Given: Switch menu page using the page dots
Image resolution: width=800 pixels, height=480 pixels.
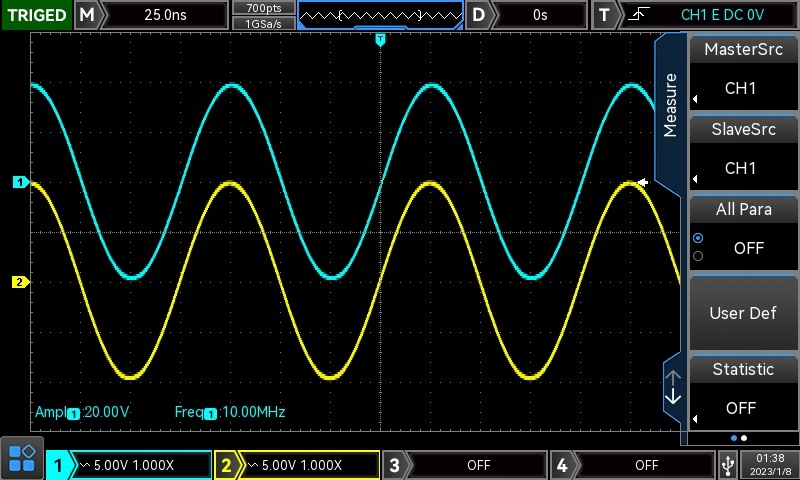Looking at the screenshot, I should click(739, 438).
